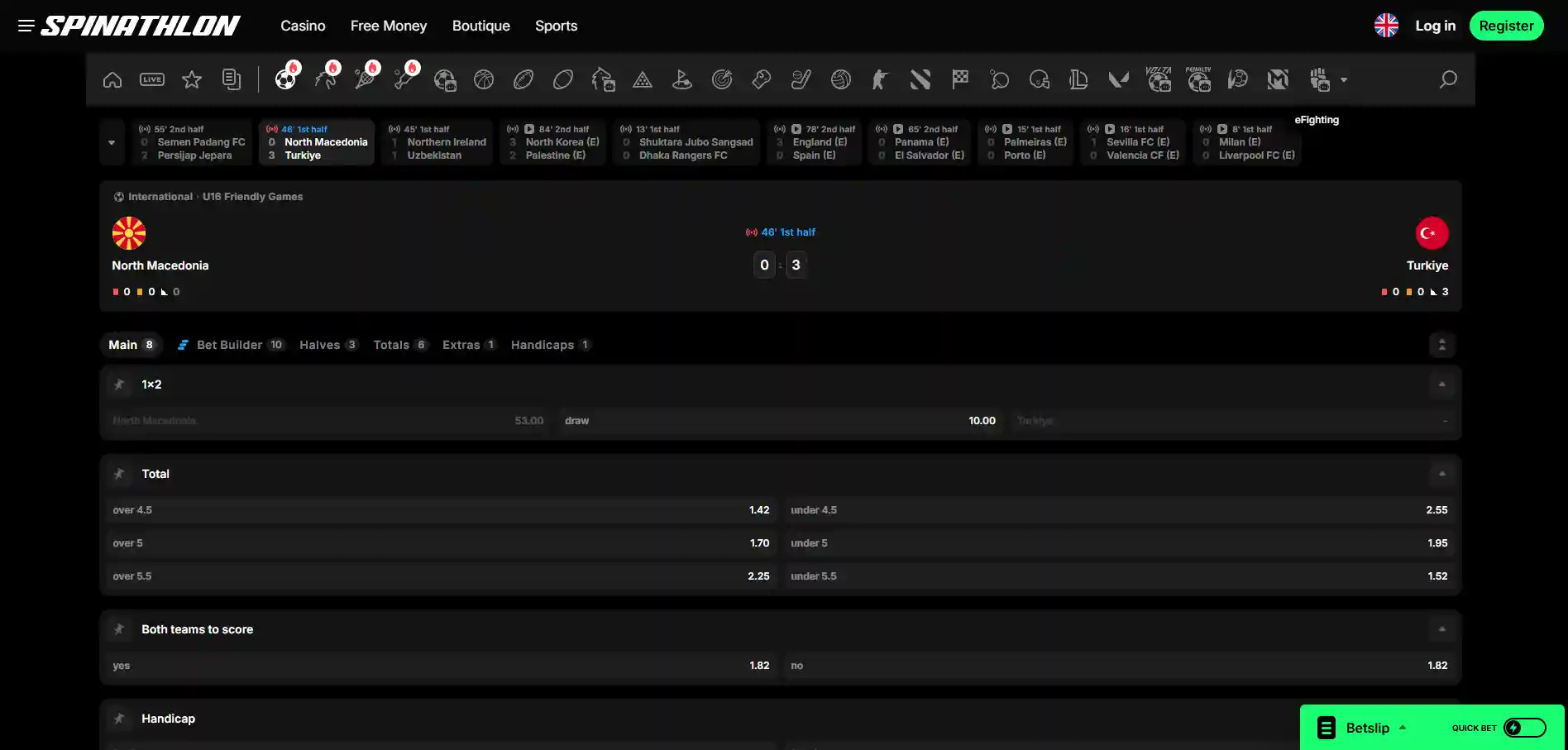Collapse the 1x2 market section
1568x750 pixels.
tap(1441, 385)
